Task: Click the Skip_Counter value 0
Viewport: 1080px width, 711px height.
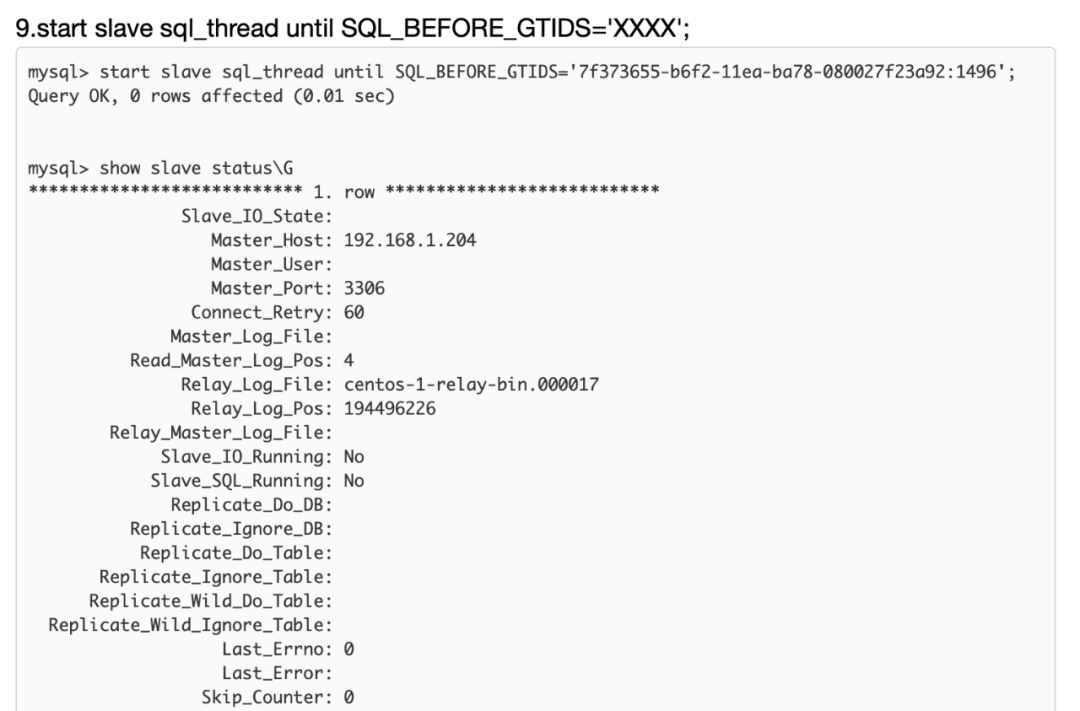Action: click(x=349, y=697)
